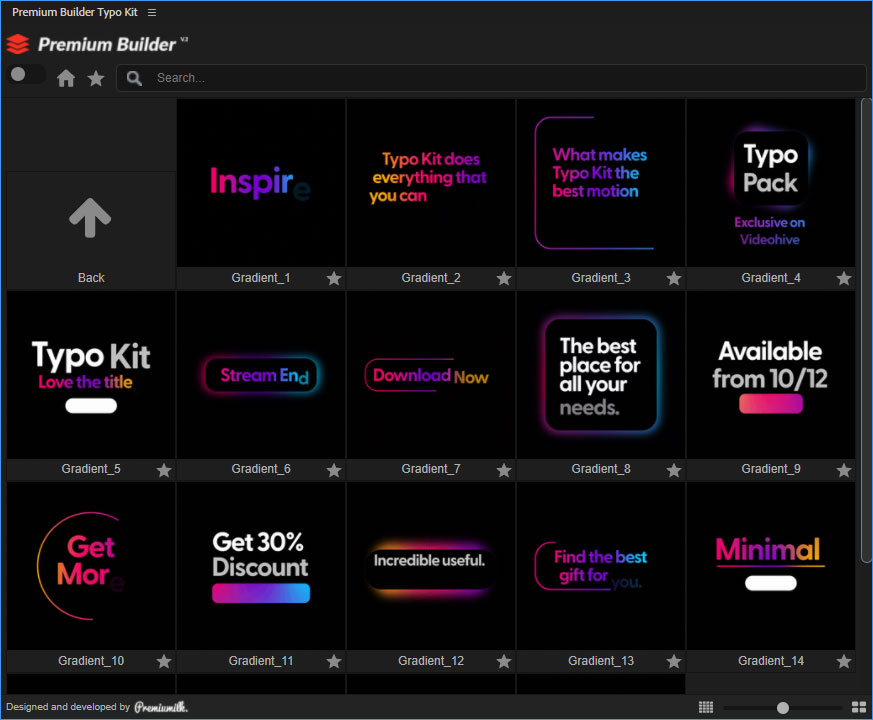Image resolution: width=873 pixels, height=720 pixels.
Task: Open favorites with the star toolbar icon
Action: coord(96,78)
